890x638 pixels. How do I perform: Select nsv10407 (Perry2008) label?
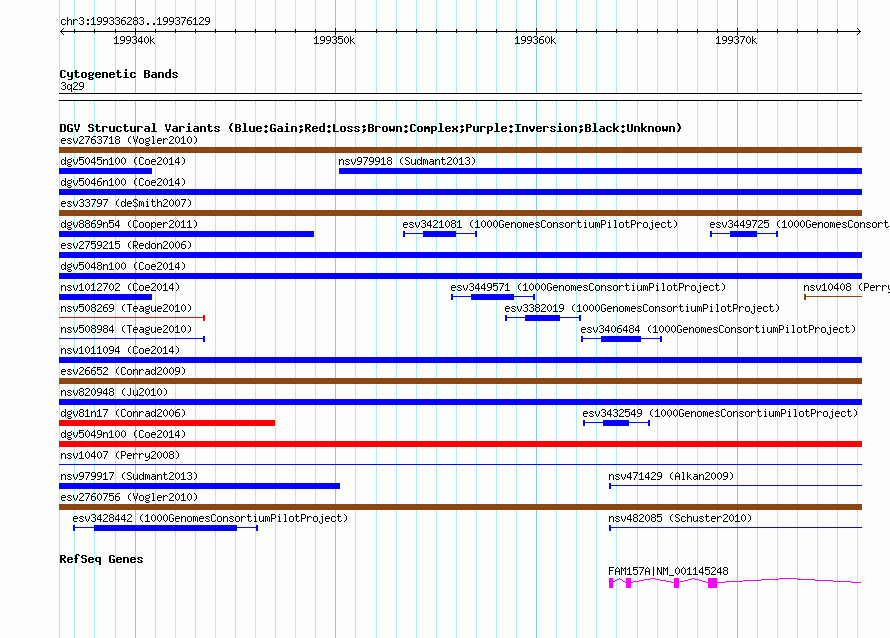[x=120, y=455]
